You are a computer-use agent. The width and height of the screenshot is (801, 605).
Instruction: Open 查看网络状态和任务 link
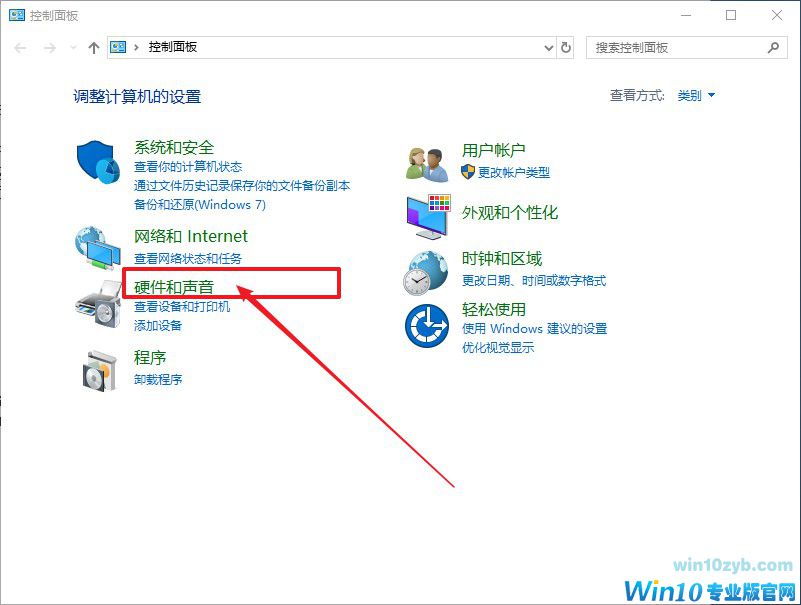(188, 259)
